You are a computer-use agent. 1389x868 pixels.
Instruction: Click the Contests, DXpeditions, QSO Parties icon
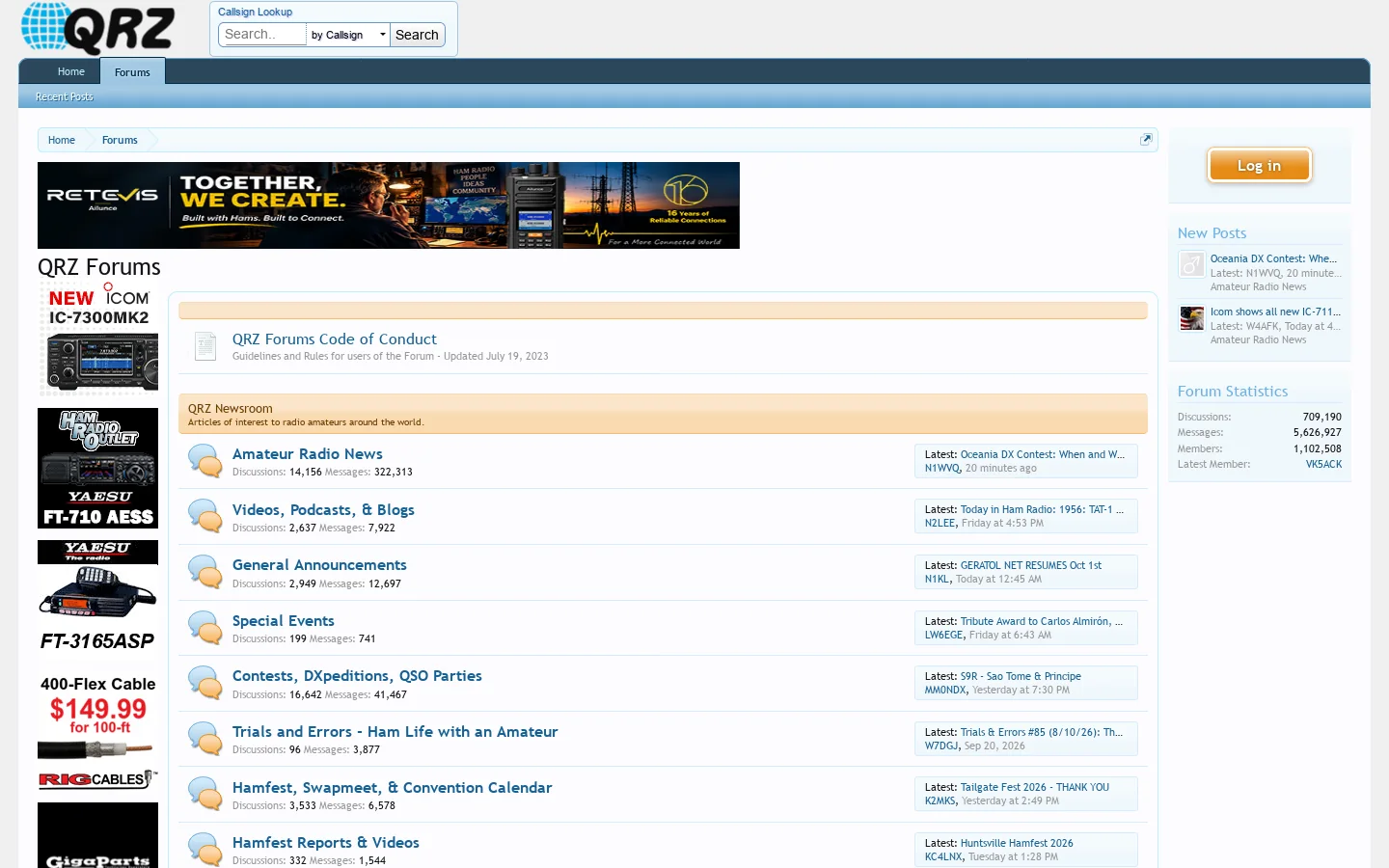click(204, 684)
